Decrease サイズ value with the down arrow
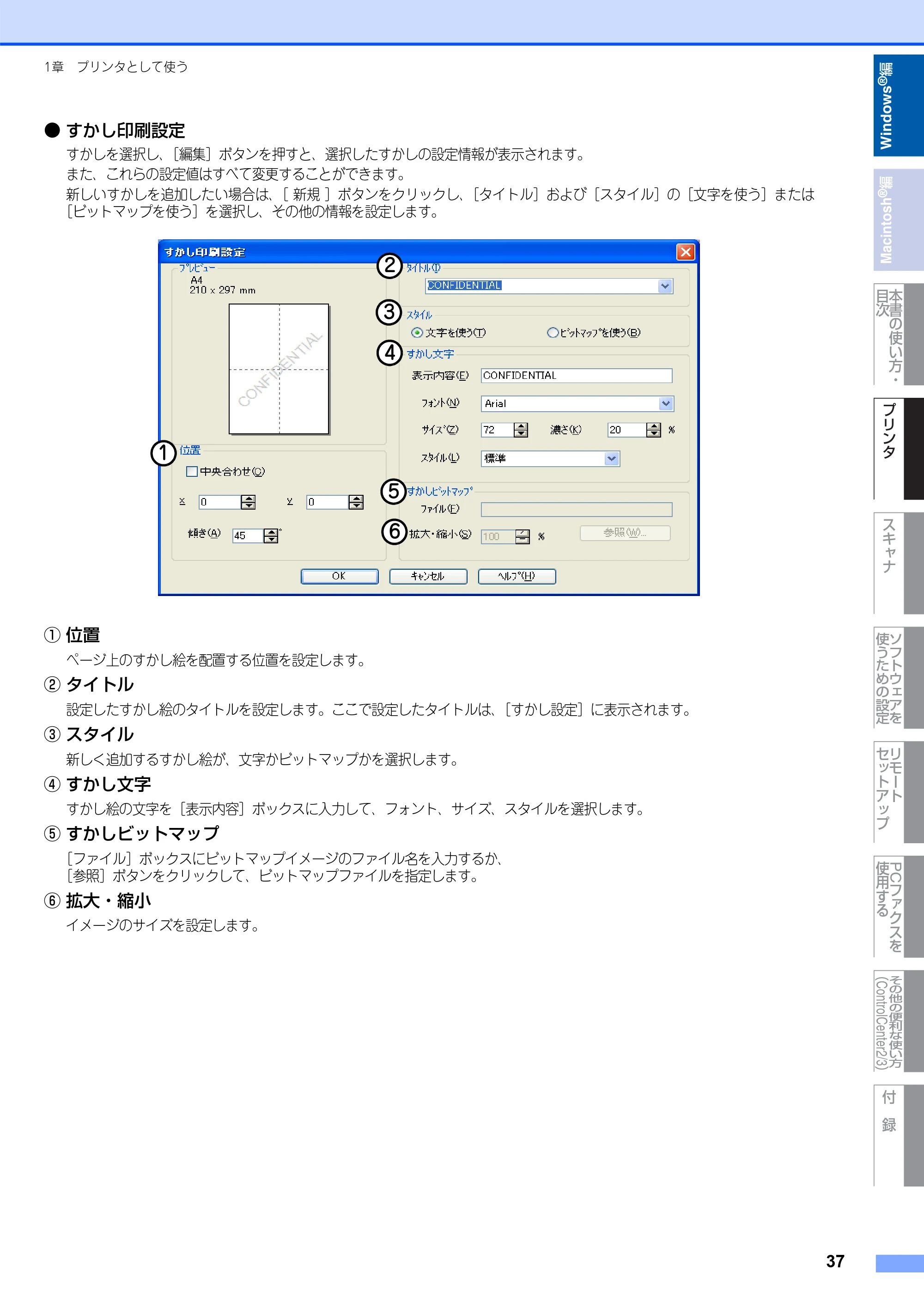Viewport: 924px width, 1308px height. click(521, 433)
